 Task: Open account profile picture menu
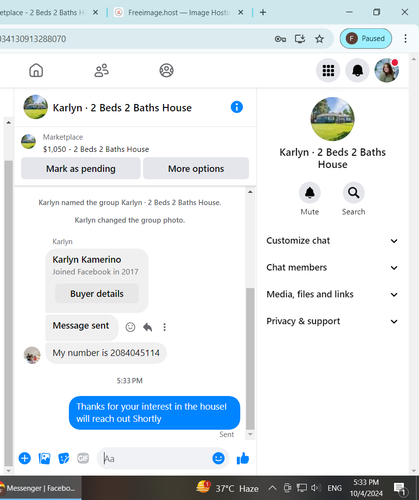387,70
